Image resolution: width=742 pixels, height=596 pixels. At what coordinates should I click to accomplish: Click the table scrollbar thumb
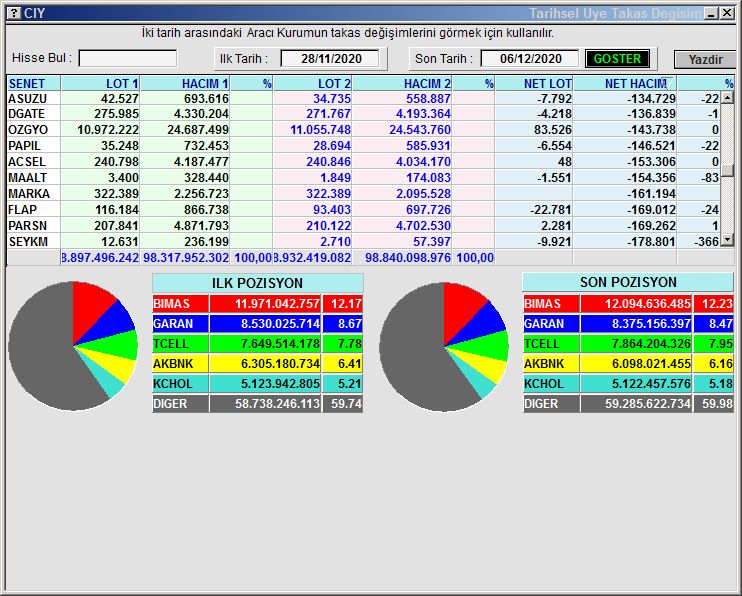click(x=727, y=170)
